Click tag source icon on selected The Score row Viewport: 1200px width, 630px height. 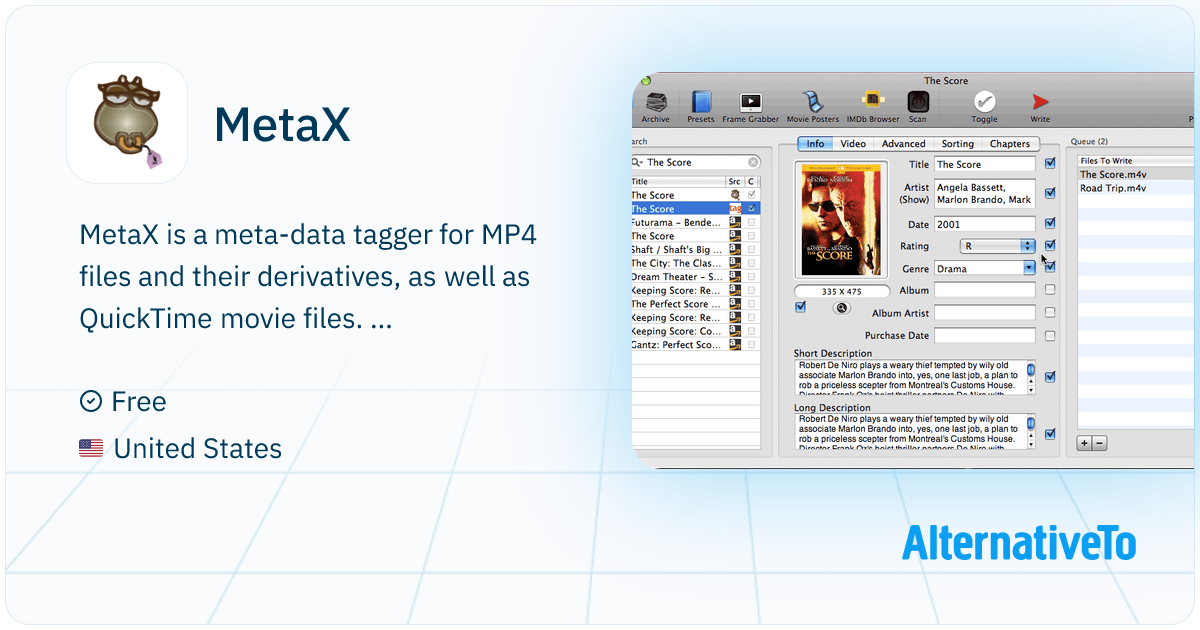(x=735, y=208)
